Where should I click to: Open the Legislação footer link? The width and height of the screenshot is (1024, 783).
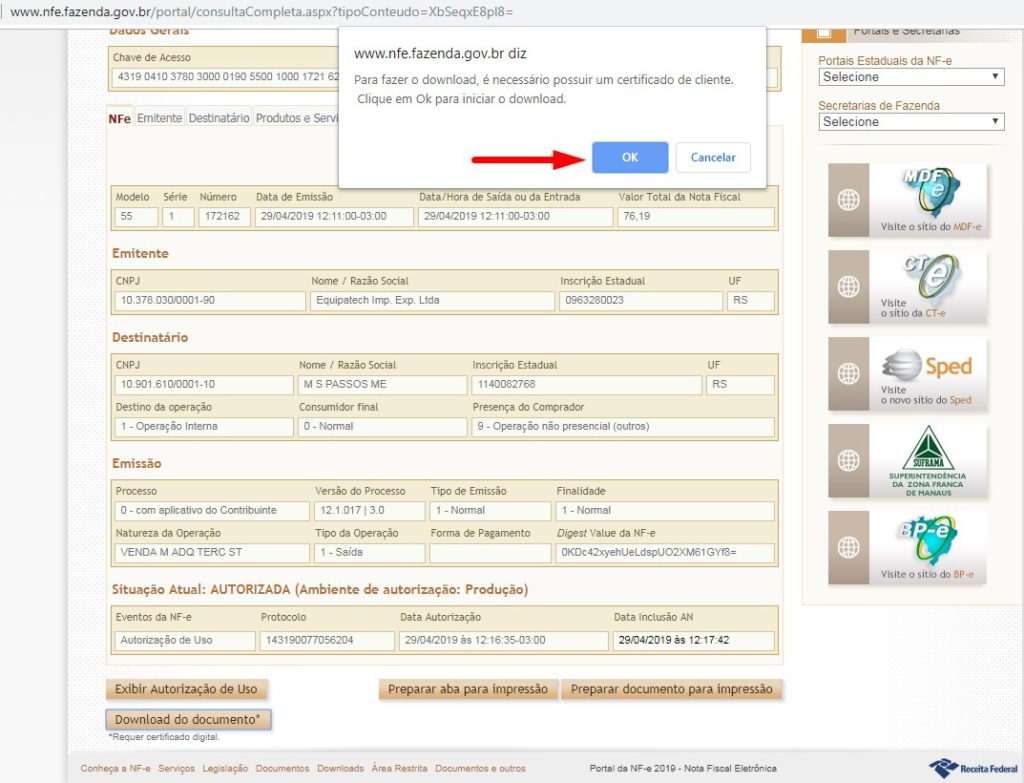click(225, 768)
